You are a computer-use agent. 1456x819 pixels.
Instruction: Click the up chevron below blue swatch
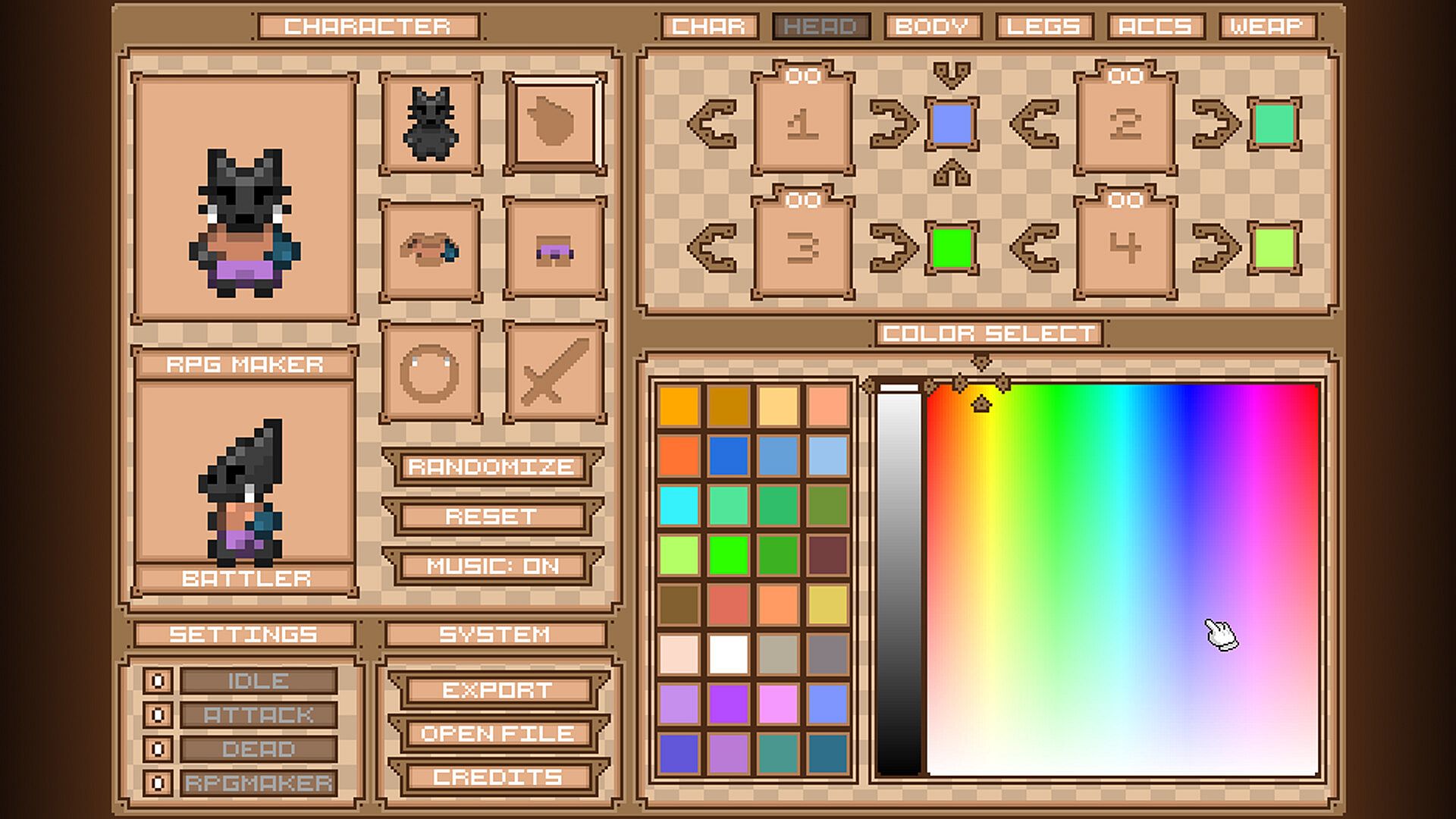click(x=952, y=173)
